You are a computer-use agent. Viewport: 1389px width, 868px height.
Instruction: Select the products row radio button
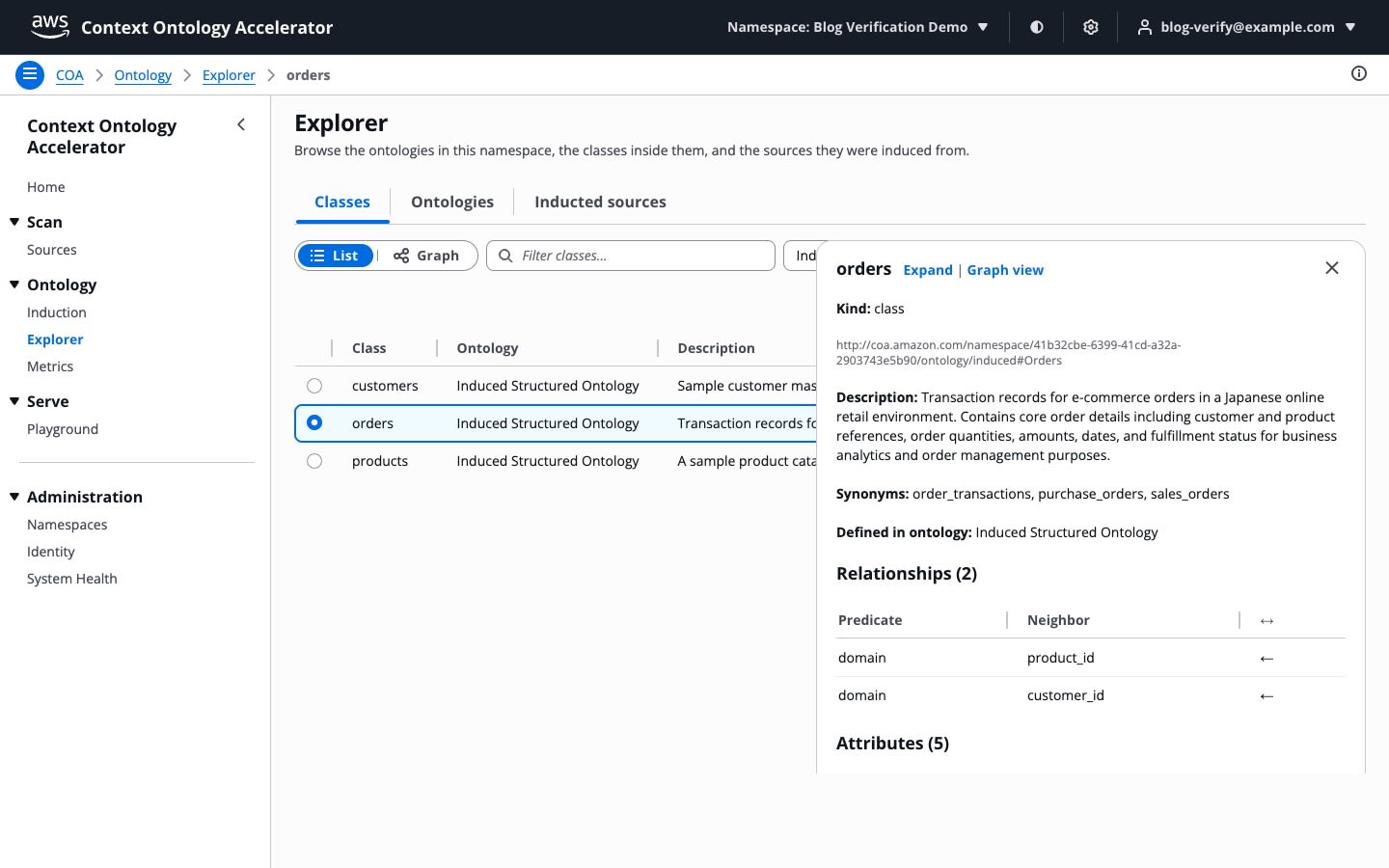click(314, 461)
